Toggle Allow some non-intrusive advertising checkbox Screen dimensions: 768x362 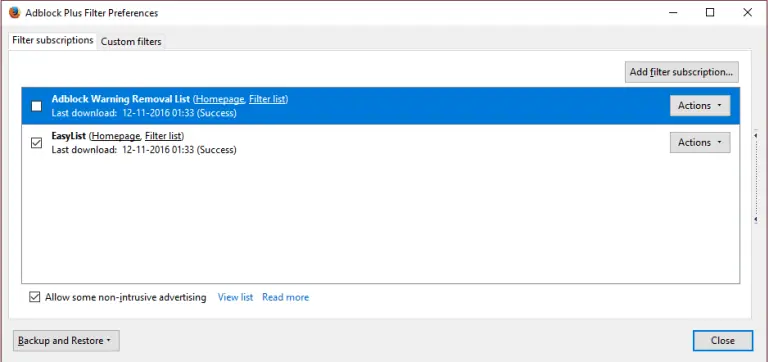(x=34, y=297)
